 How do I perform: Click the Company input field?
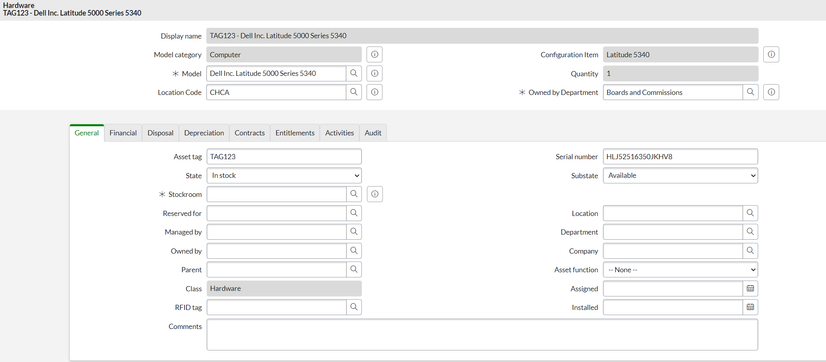coord(673,251)
